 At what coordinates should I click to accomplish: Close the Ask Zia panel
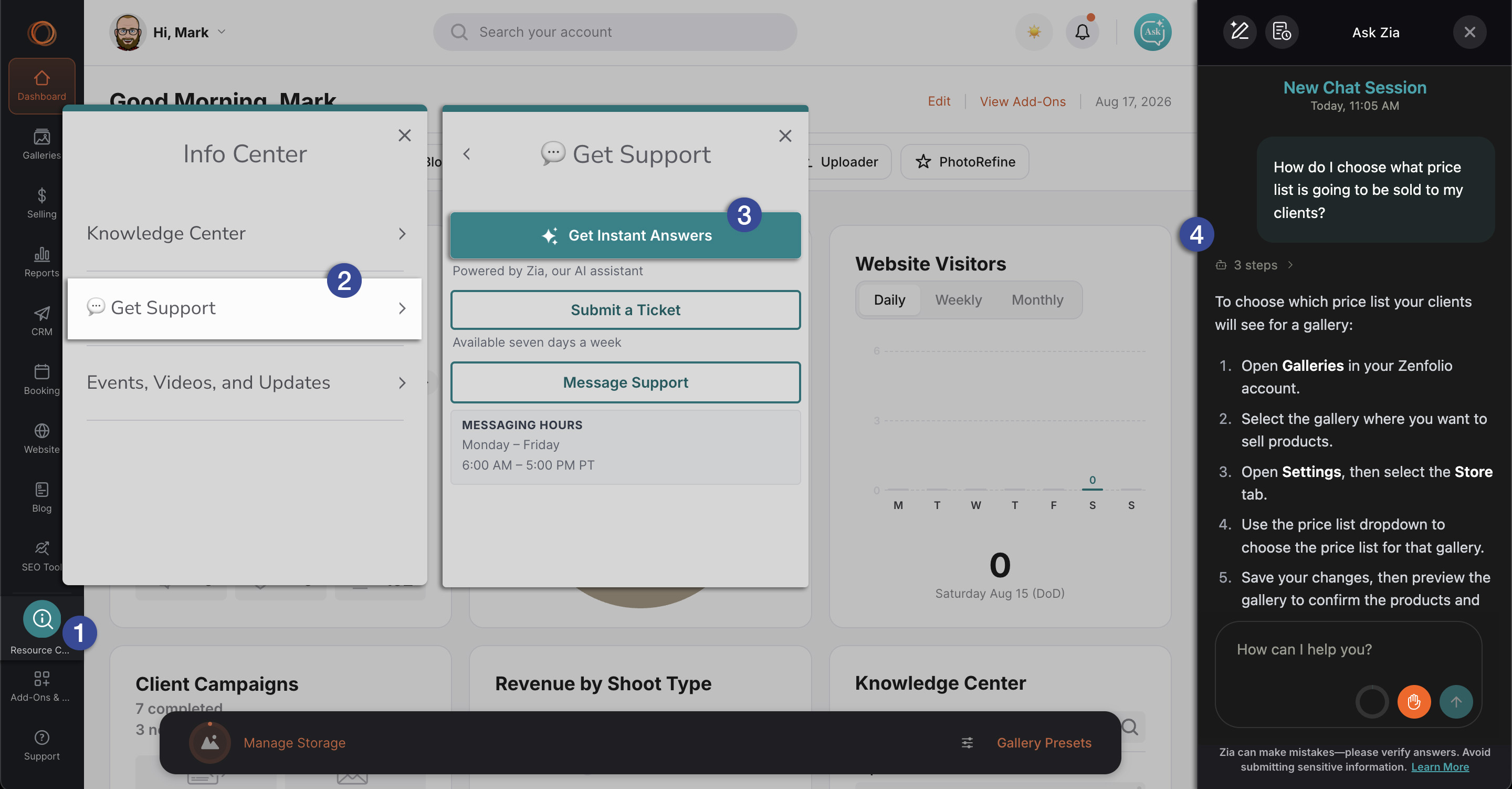tap(1469, 32)
